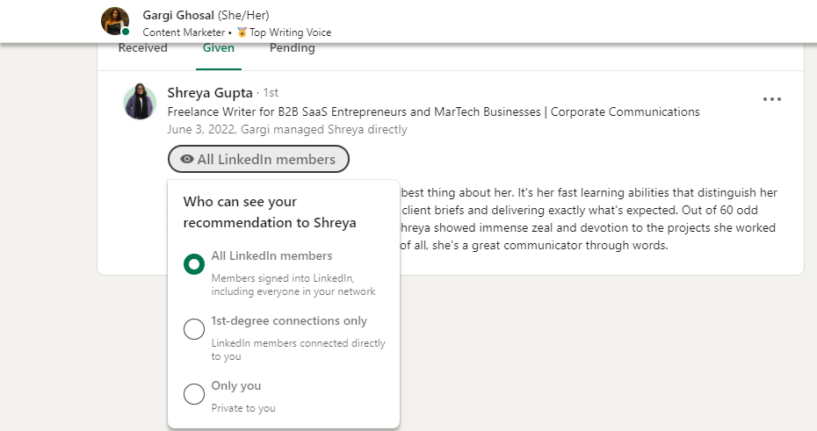Click the Content Marketer title text

[x=183, y=32]
